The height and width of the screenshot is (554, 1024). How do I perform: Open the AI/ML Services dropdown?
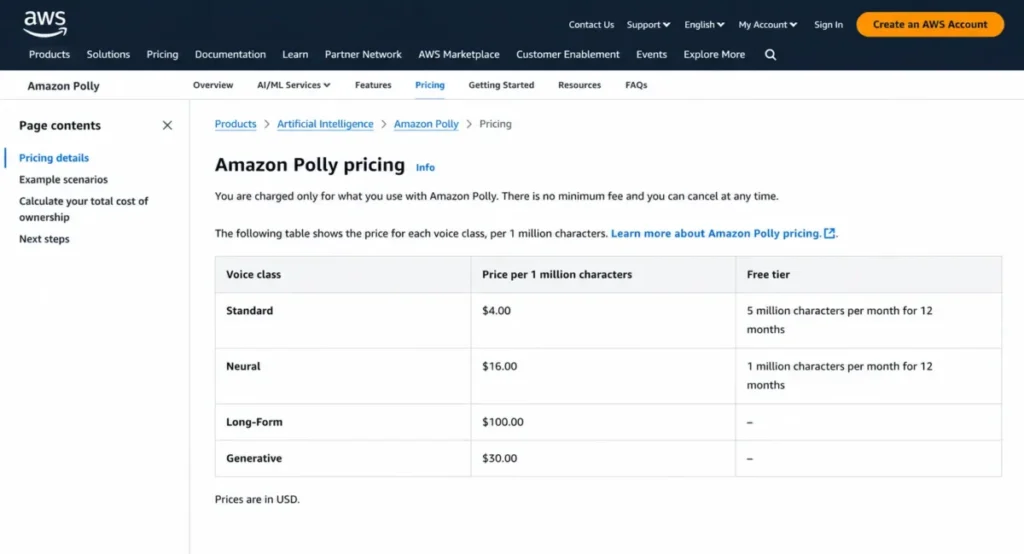293,85
